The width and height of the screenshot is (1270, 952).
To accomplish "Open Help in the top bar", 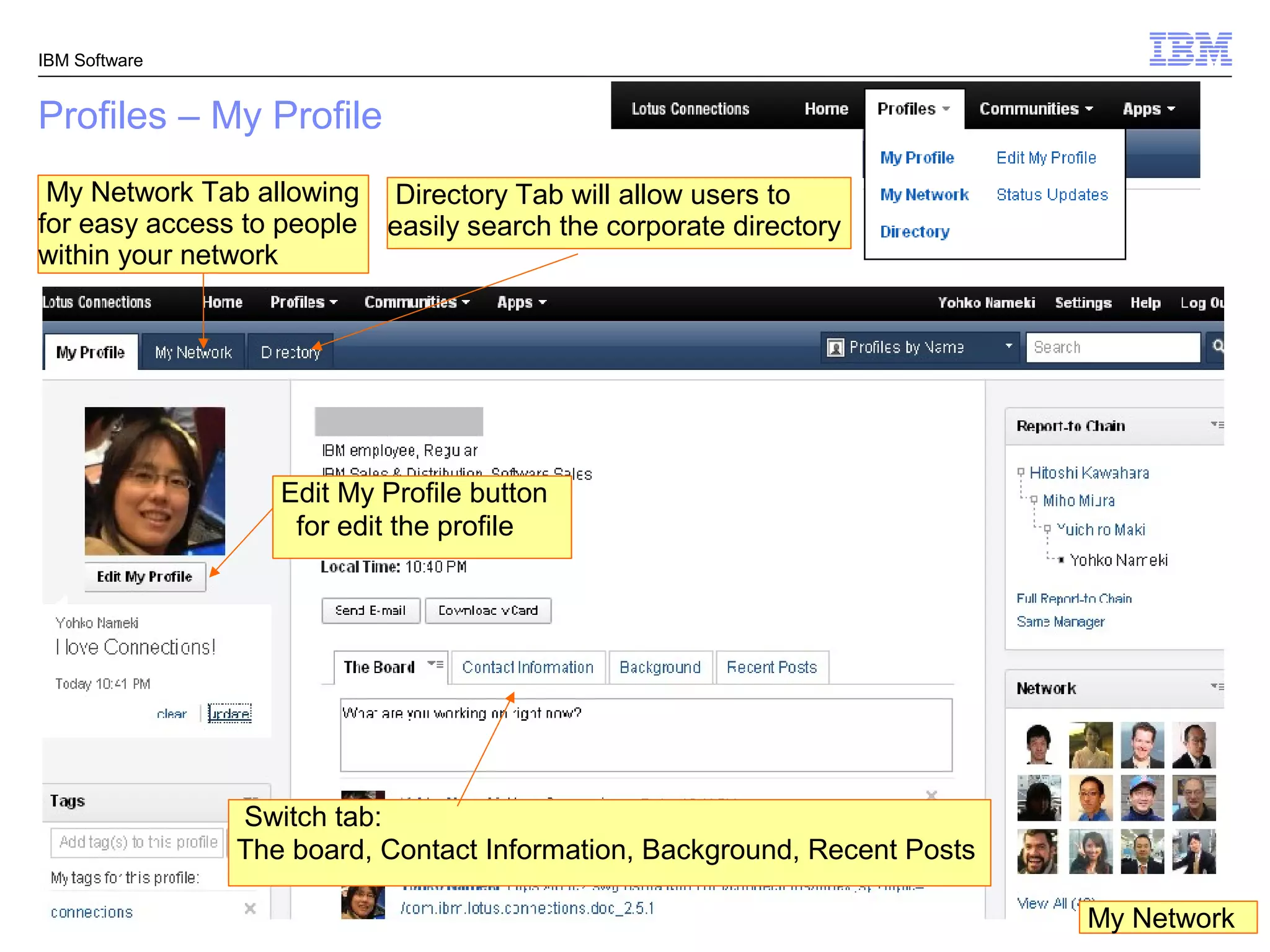I will (1145, 302).
